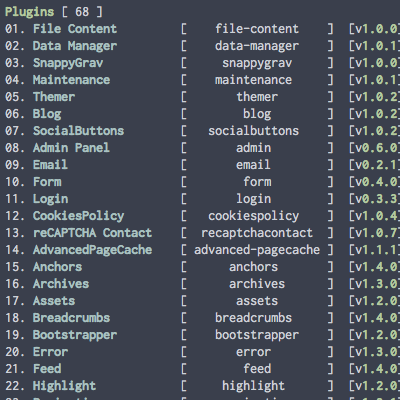This screenshot has width=400, height=400.
Task: Select the SnappyGrav plugin entry
Action: (x=68, y=63)
